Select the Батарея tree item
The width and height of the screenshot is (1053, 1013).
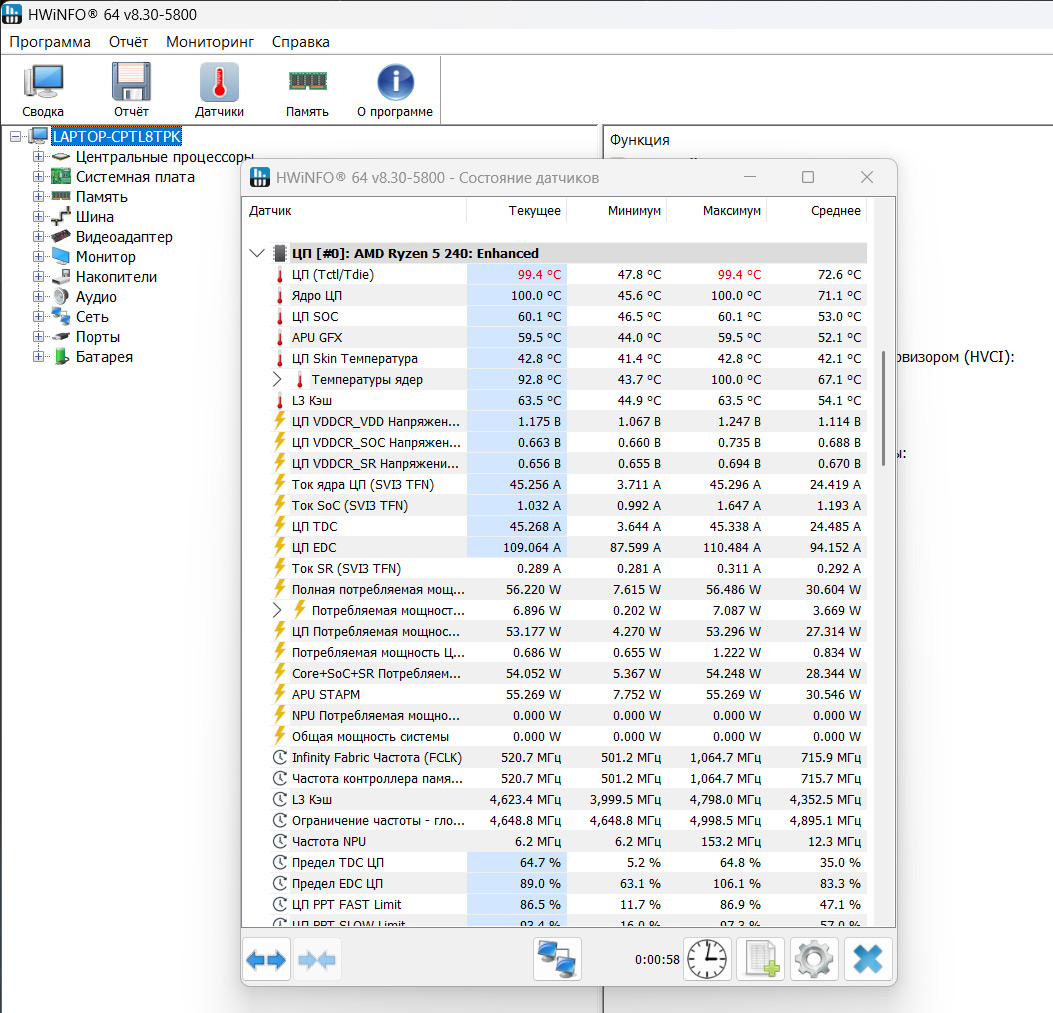click(x=104, y=357)
